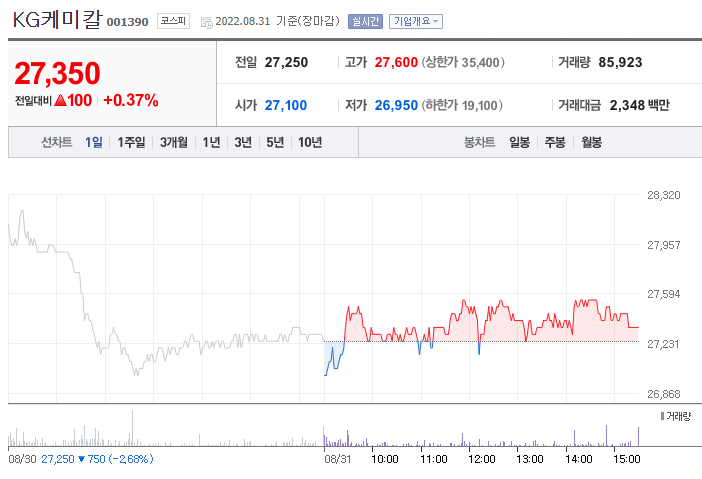Click the 거래대금 2,348 백만 value
The width and height of the screenshot is (702, 479).
[639, 105]
